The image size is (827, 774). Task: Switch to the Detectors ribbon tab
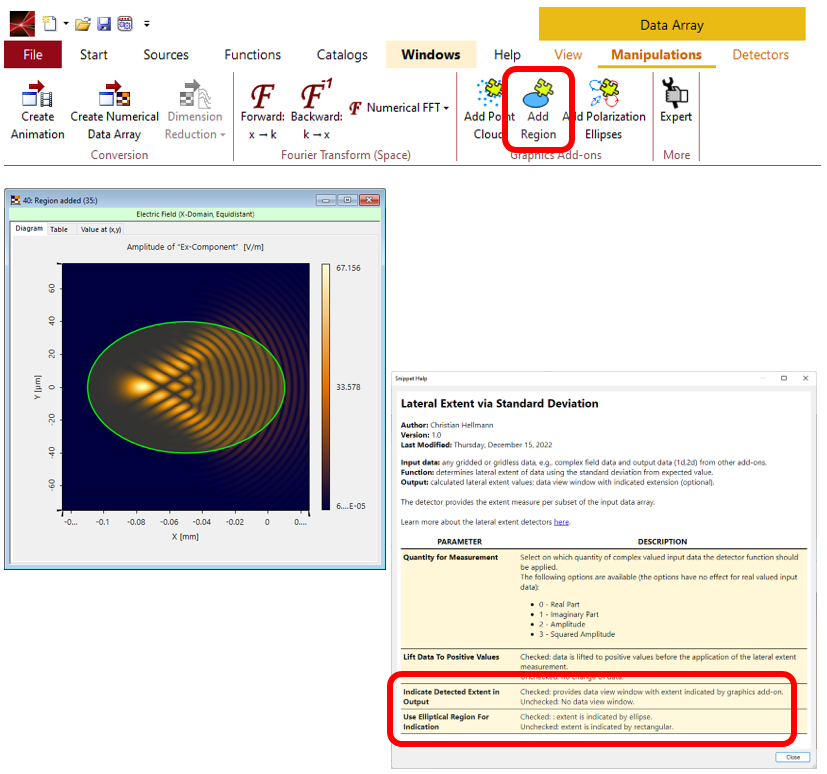760,55
